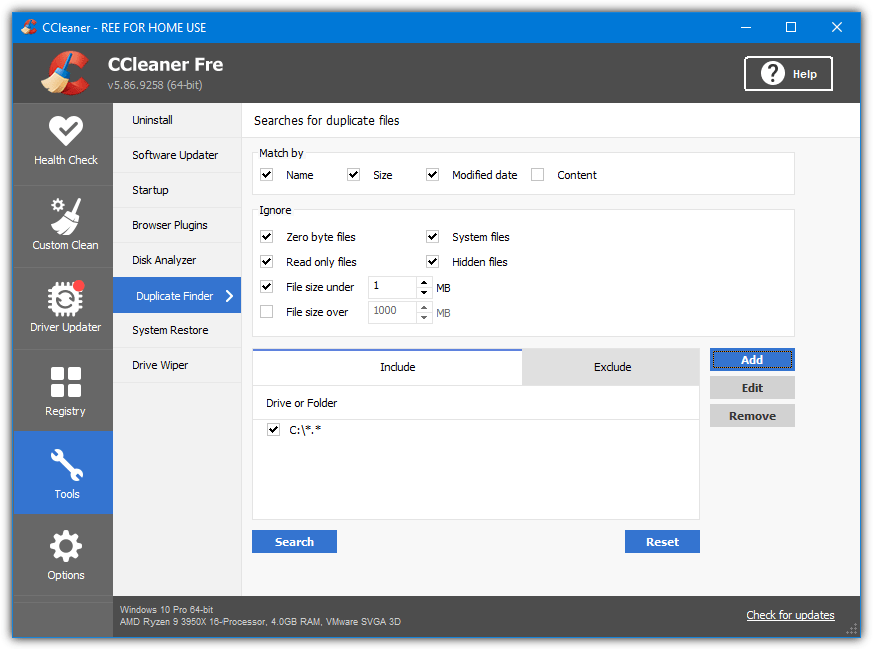Viewport: 873px width, 649px height.
Task: Switch to the Include tab
Action: [x=388, y=367]
